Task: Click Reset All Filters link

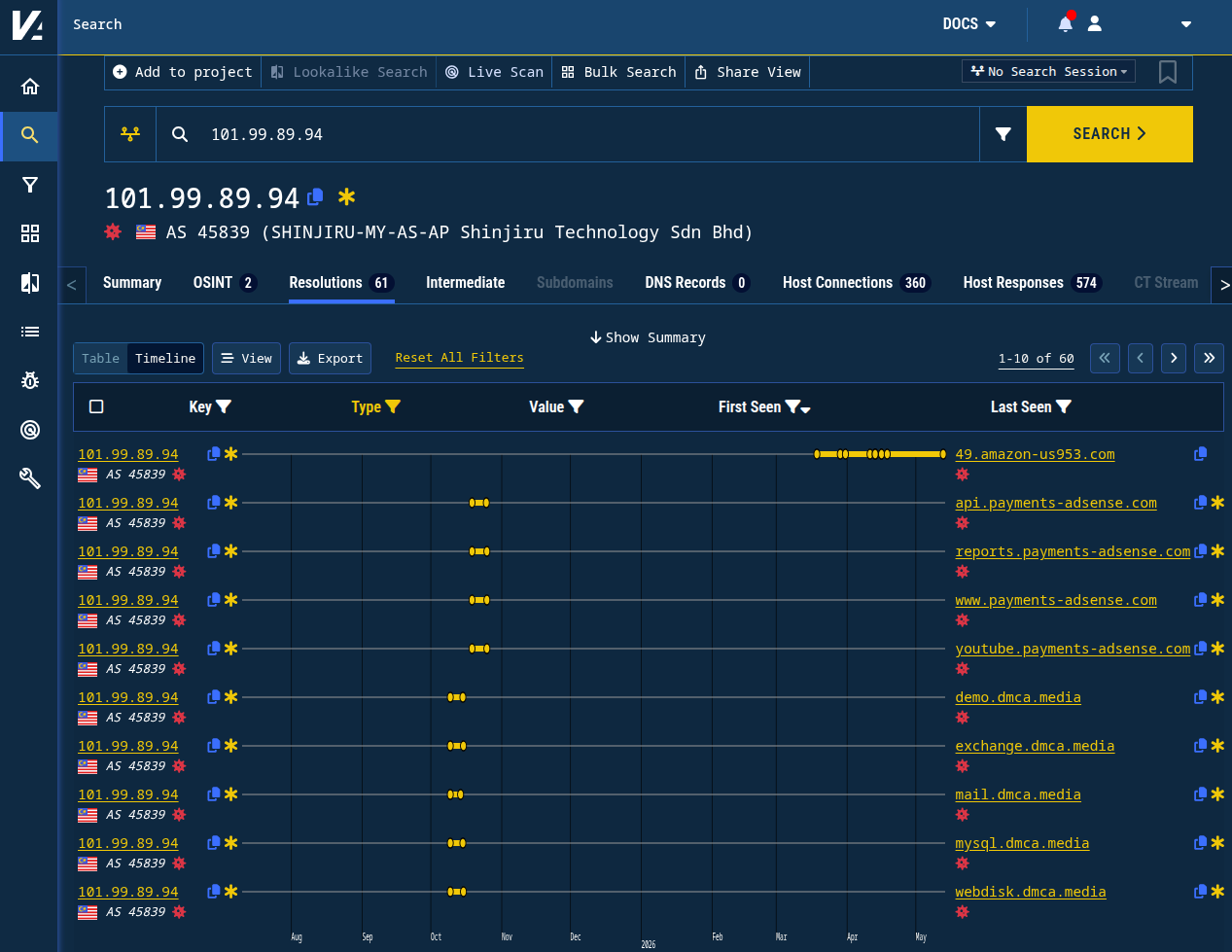Action: tap(459, 358)
